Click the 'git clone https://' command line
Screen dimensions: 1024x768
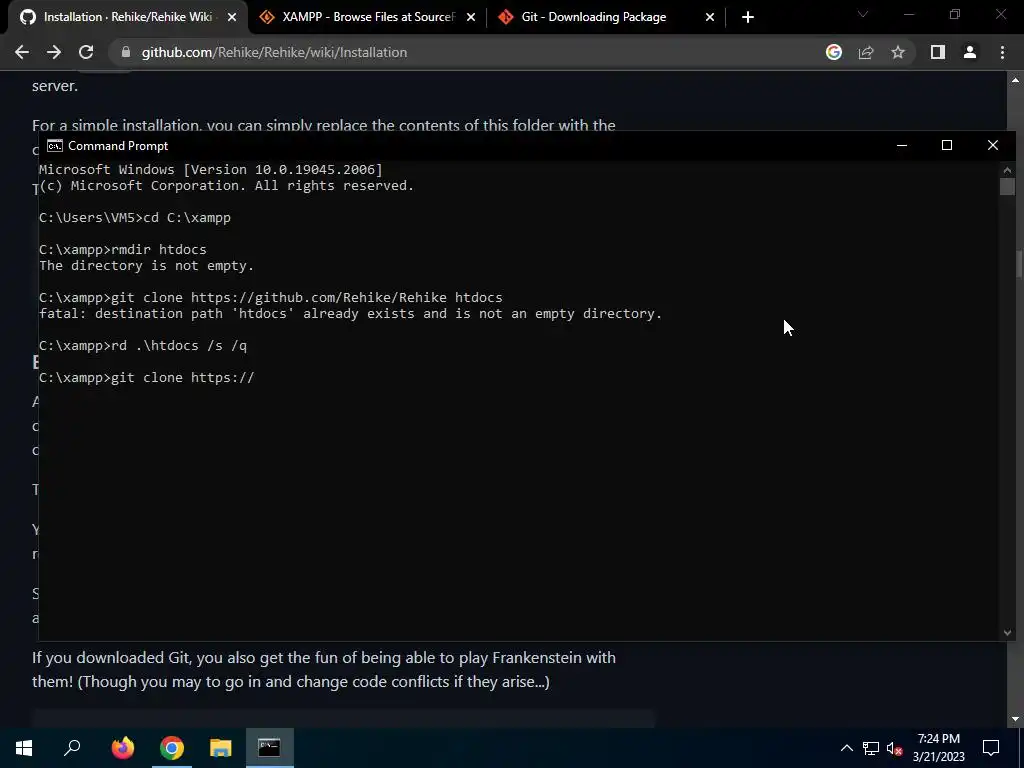point(147,377)
